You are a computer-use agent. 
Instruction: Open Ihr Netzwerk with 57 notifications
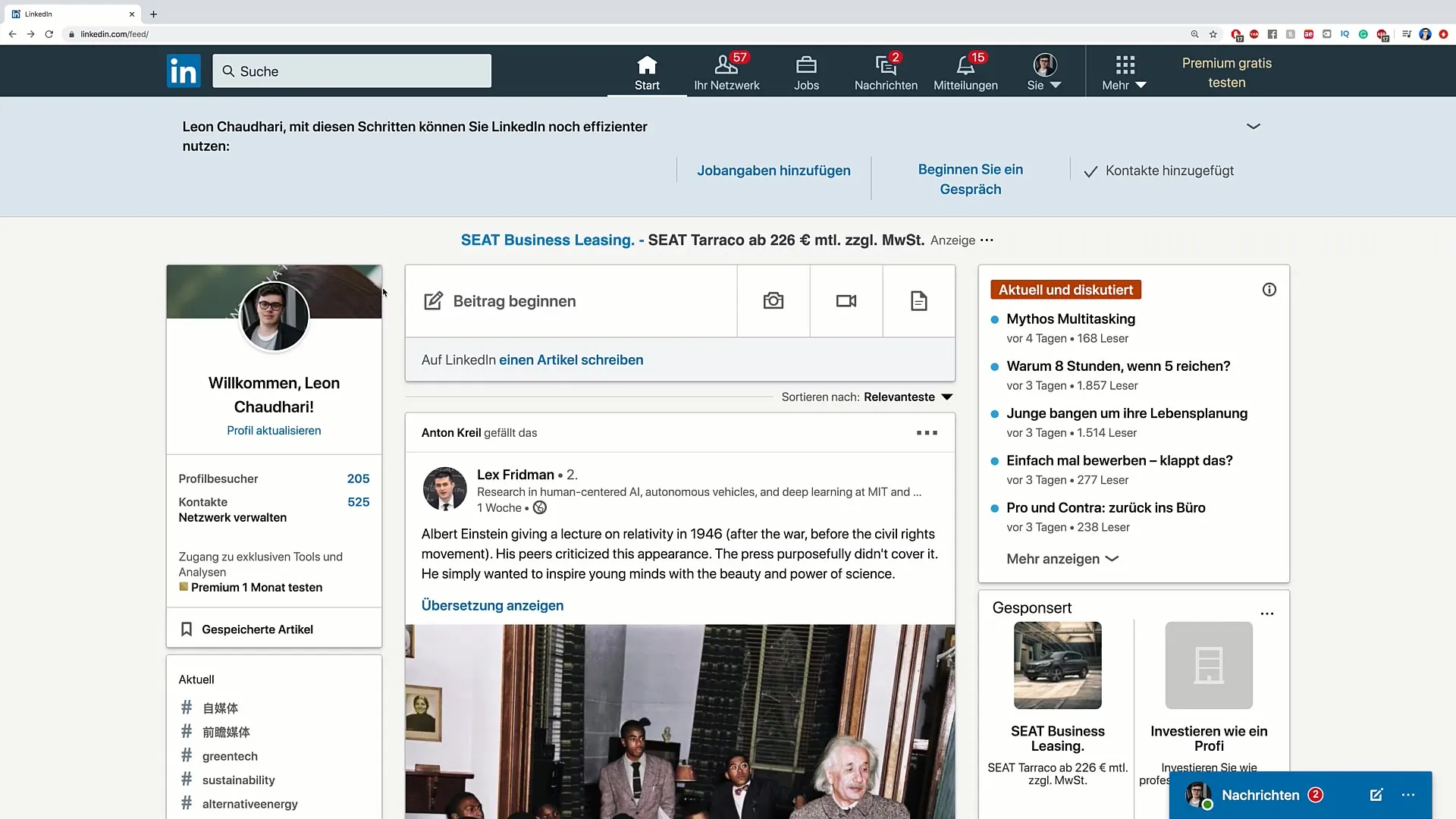tap(727, 71)
